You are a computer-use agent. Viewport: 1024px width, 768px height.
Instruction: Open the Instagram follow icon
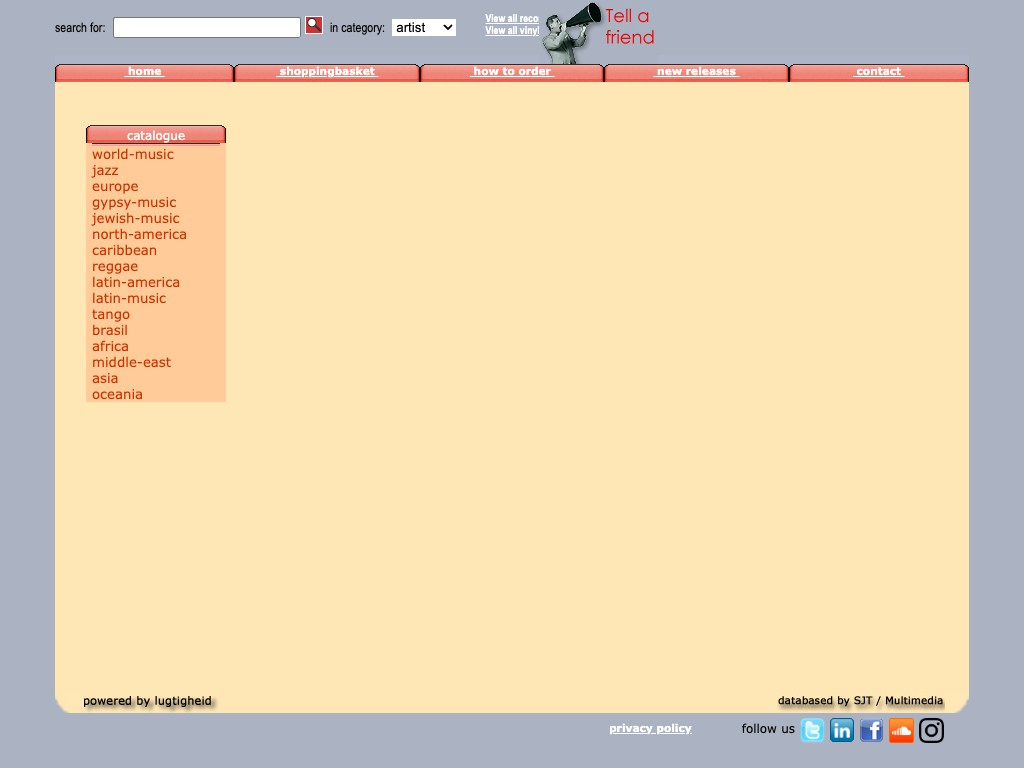tap(931, 731)
